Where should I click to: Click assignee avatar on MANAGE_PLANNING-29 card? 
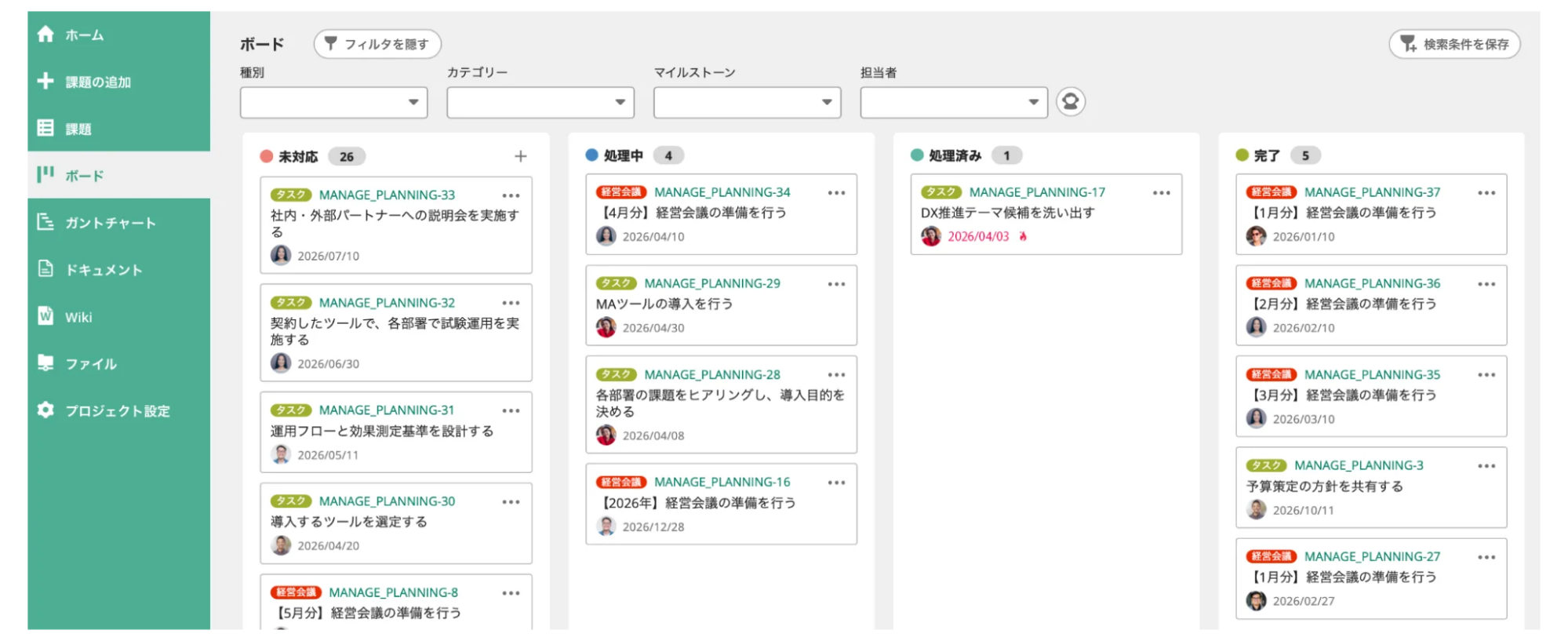coord(606,327)
